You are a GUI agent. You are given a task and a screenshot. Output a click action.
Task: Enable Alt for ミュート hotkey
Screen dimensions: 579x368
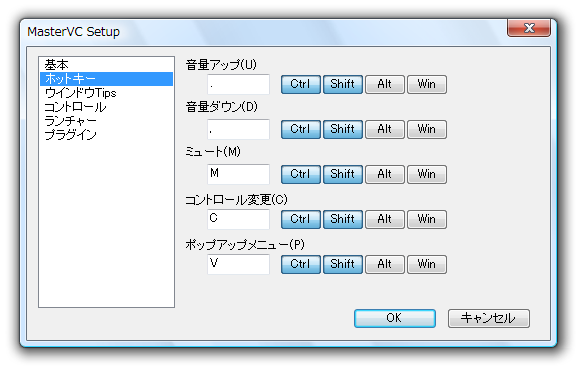(x=385, y=174)
